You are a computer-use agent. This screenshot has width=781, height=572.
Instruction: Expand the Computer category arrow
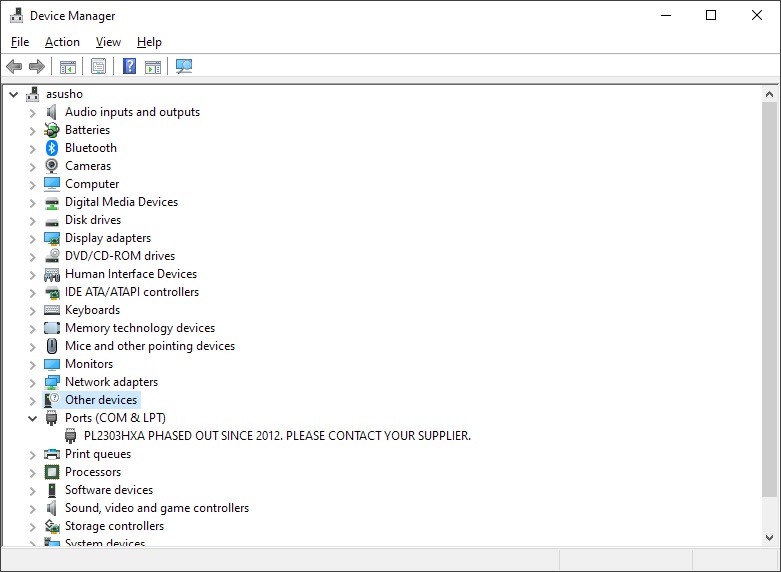point(33,184)
